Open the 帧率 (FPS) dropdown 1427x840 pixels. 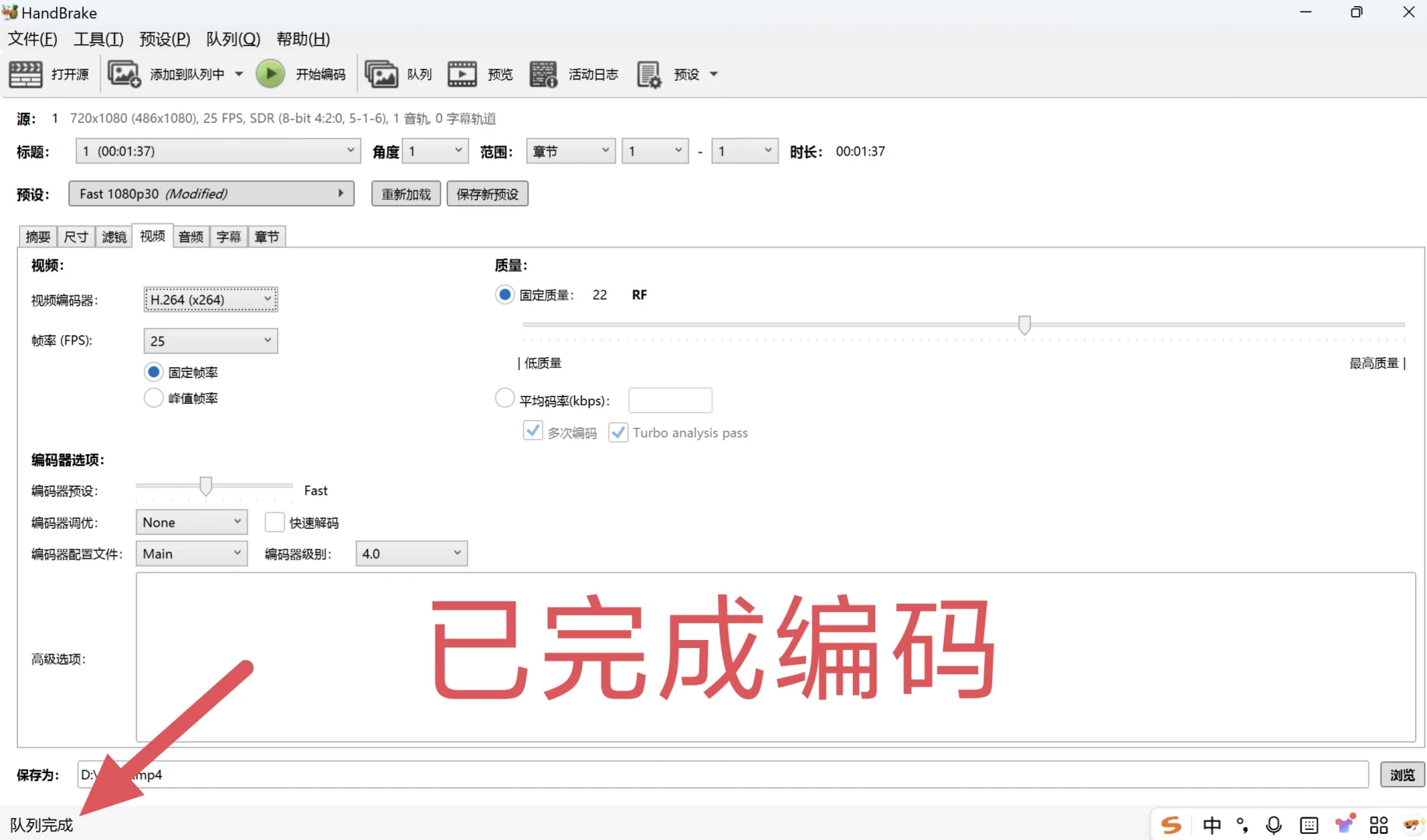[x=210, y=340]
